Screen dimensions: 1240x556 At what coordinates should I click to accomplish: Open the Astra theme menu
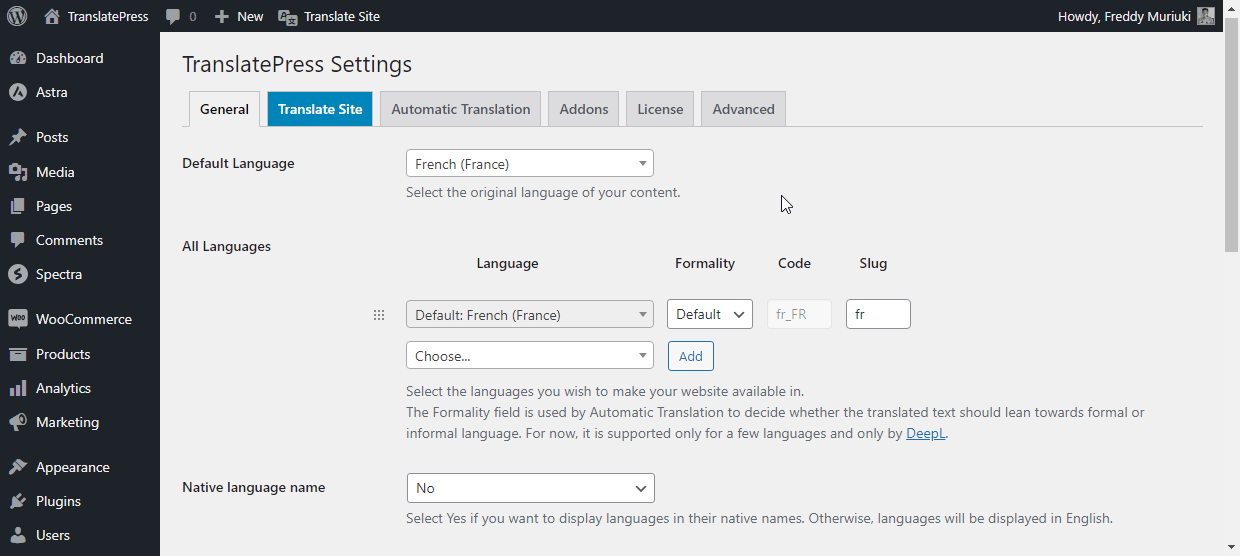pyautogui.click(x=52, y=92)
